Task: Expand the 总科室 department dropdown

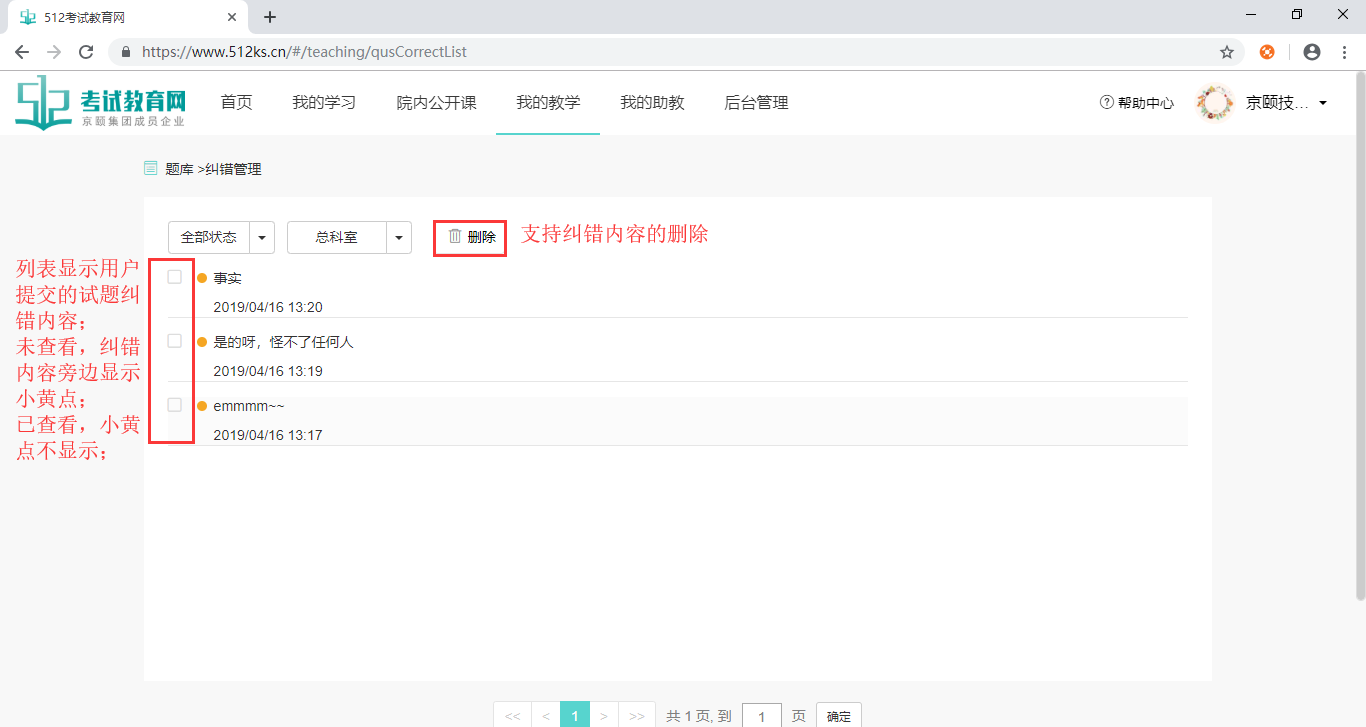Action: (398, 237)
